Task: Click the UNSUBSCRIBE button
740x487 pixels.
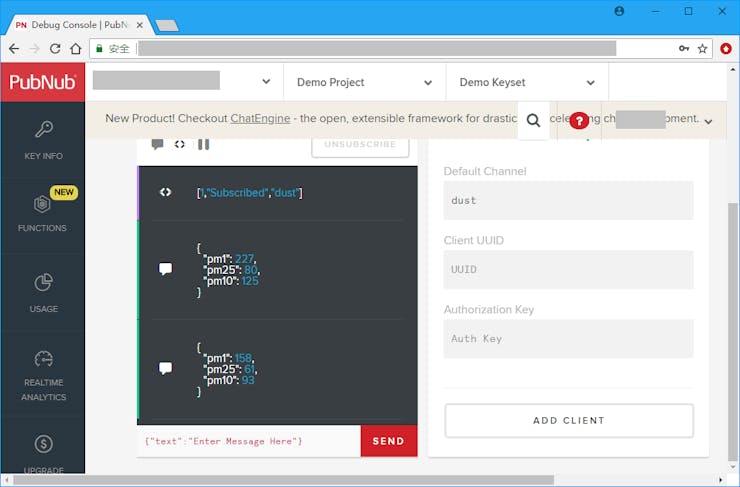Action: point(360,146)
